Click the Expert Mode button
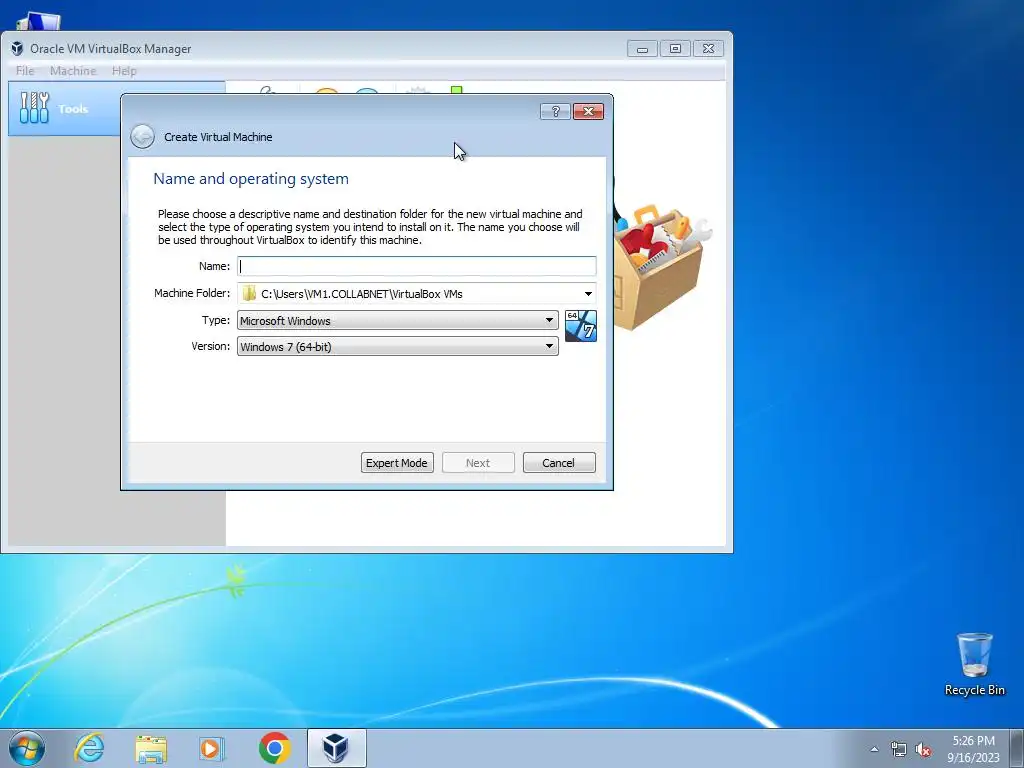This screenshot has width=1024, height=768. (397, 462)
